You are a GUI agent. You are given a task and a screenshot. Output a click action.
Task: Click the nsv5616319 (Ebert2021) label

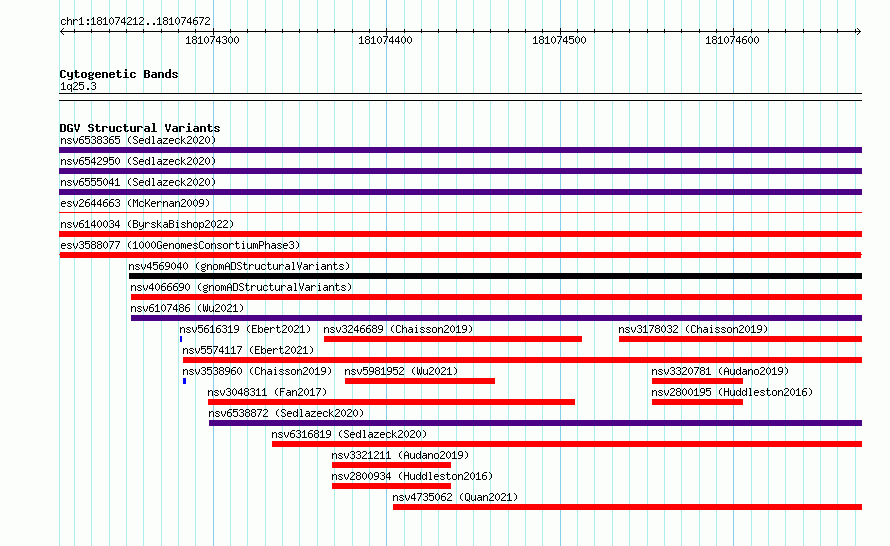click(x=245, y=329)
